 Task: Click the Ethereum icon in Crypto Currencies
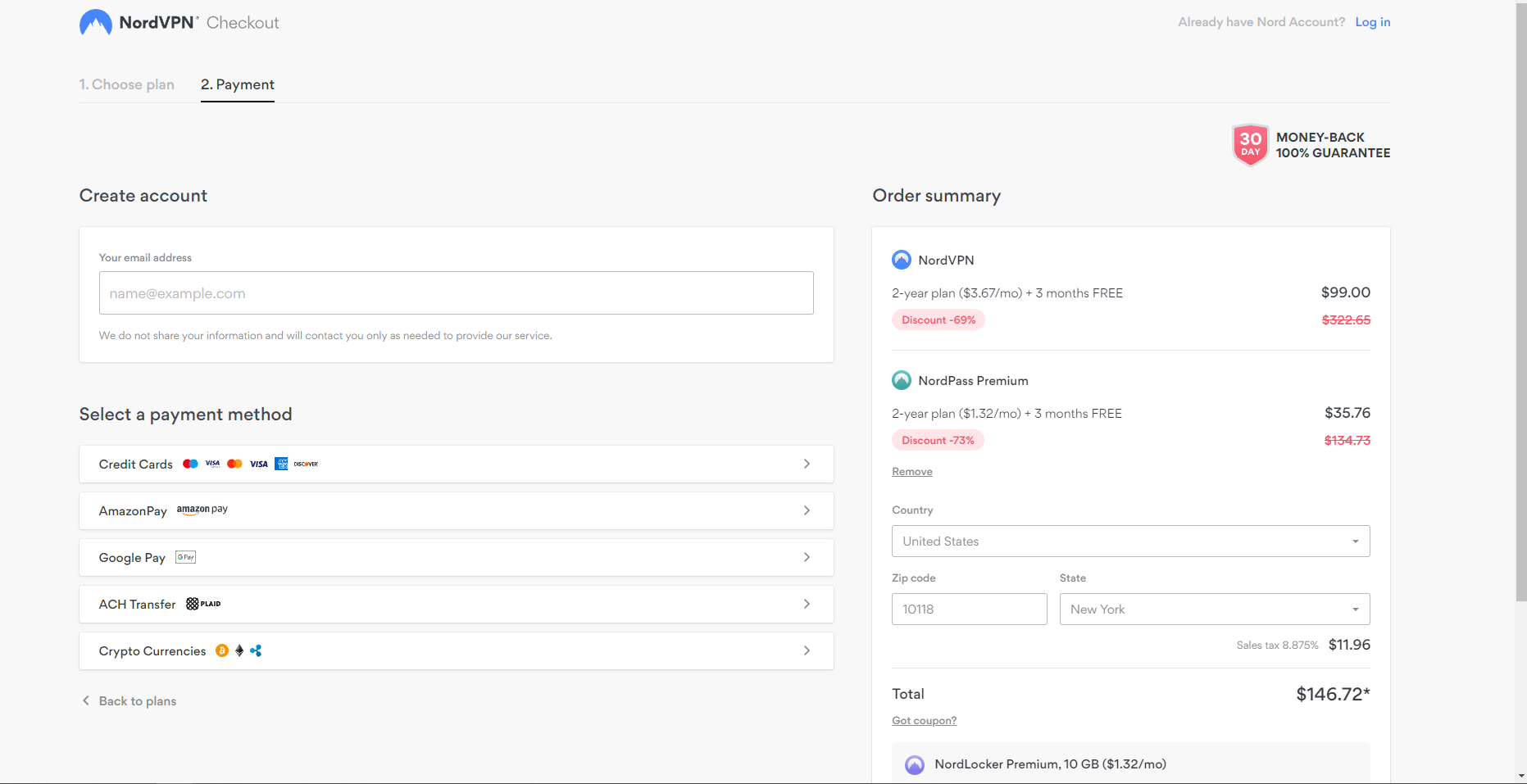pos(239,650)
